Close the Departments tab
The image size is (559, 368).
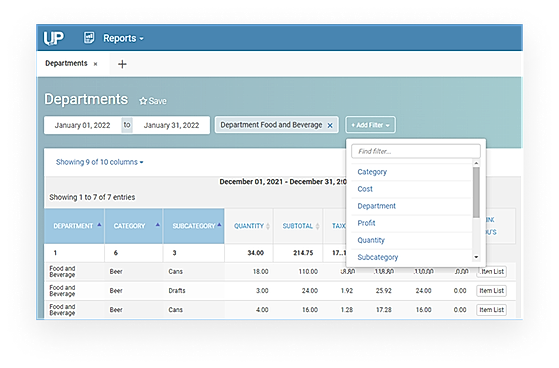point(96,64)
